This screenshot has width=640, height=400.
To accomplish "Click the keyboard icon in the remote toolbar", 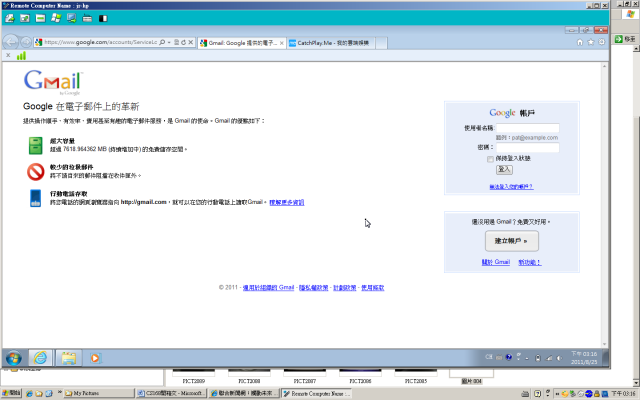I will [87, 18].
